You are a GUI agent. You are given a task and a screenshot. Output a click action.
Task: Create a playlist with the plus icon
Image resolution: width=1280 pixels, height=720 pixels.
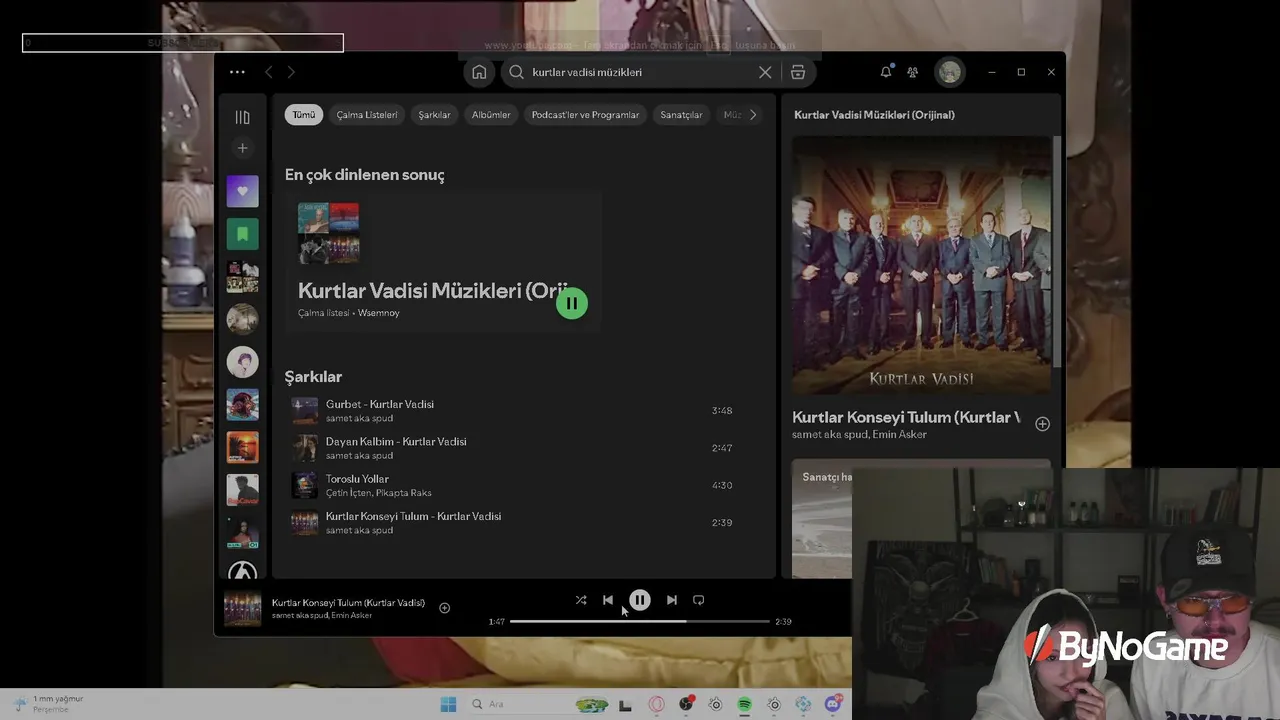(x=242, y=148)
